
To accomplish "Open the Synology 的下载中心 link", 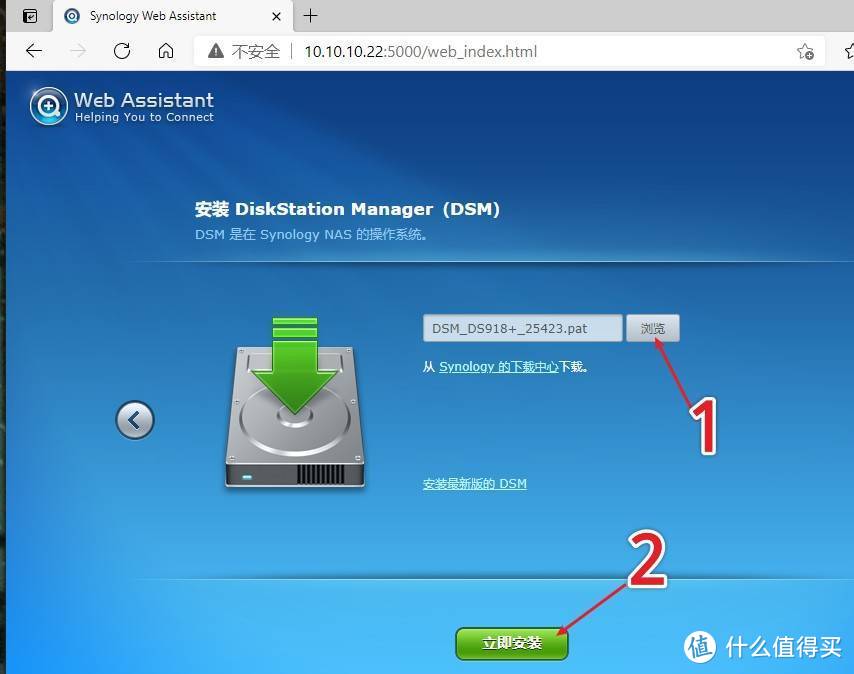I will (x=499, y=367).
